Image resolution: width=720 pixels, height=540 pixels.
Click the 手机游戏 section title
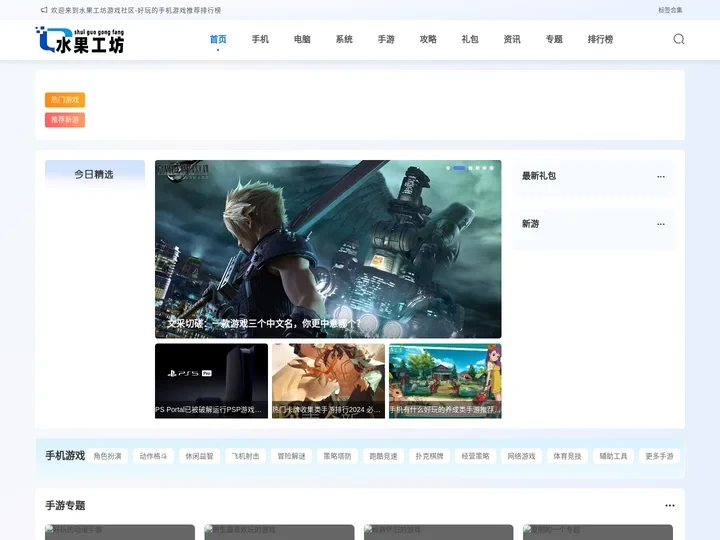coord(65,456)
